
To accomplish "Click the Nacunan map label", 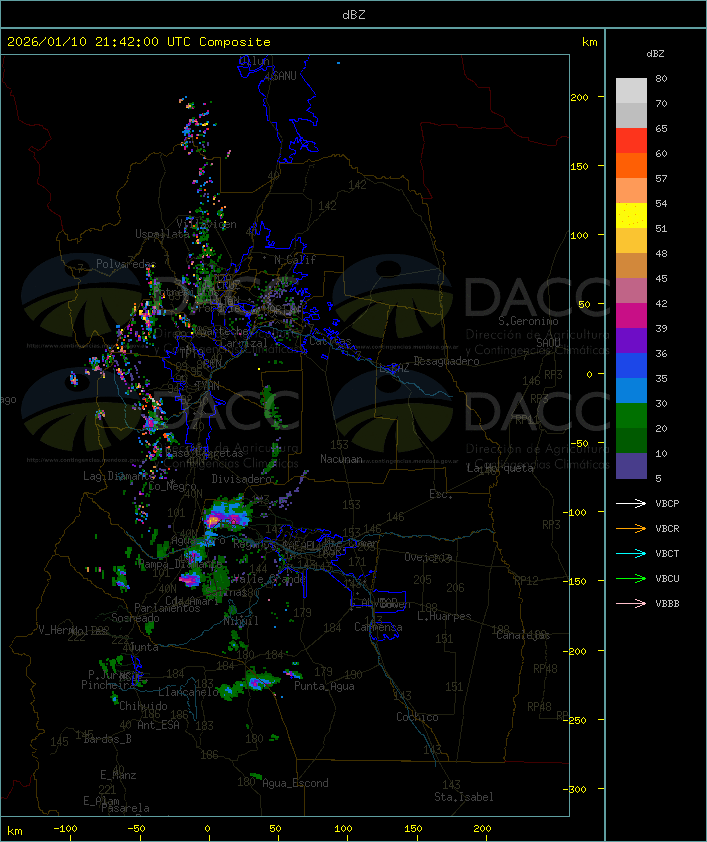I will click(x=341, y=459).
